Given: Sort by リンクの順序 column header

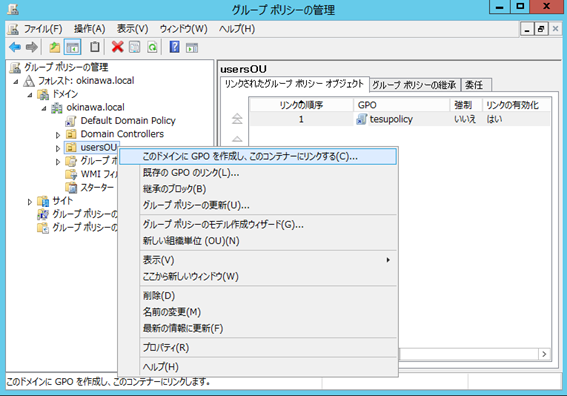Looking at the screenshot, I should [x=301, y=105].
